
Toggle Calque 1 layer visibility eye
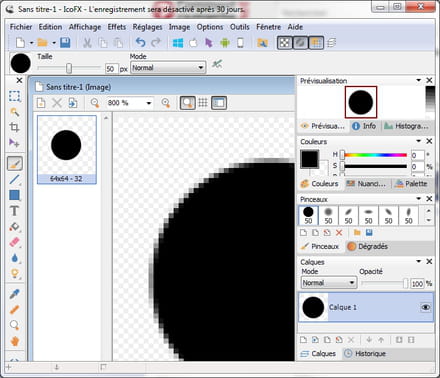click(426, 307)
